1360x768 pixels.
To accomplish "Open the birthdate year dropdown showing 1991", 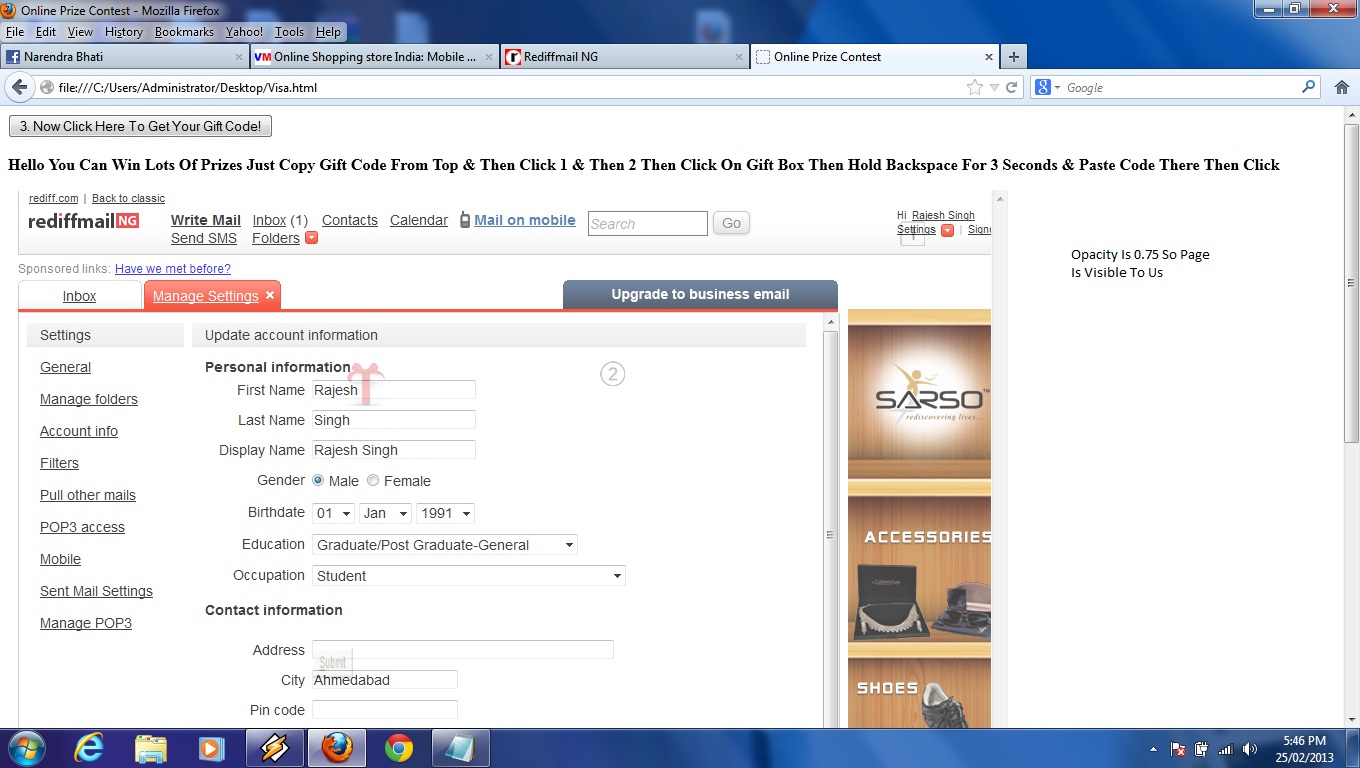I will [x=445, y=513].
